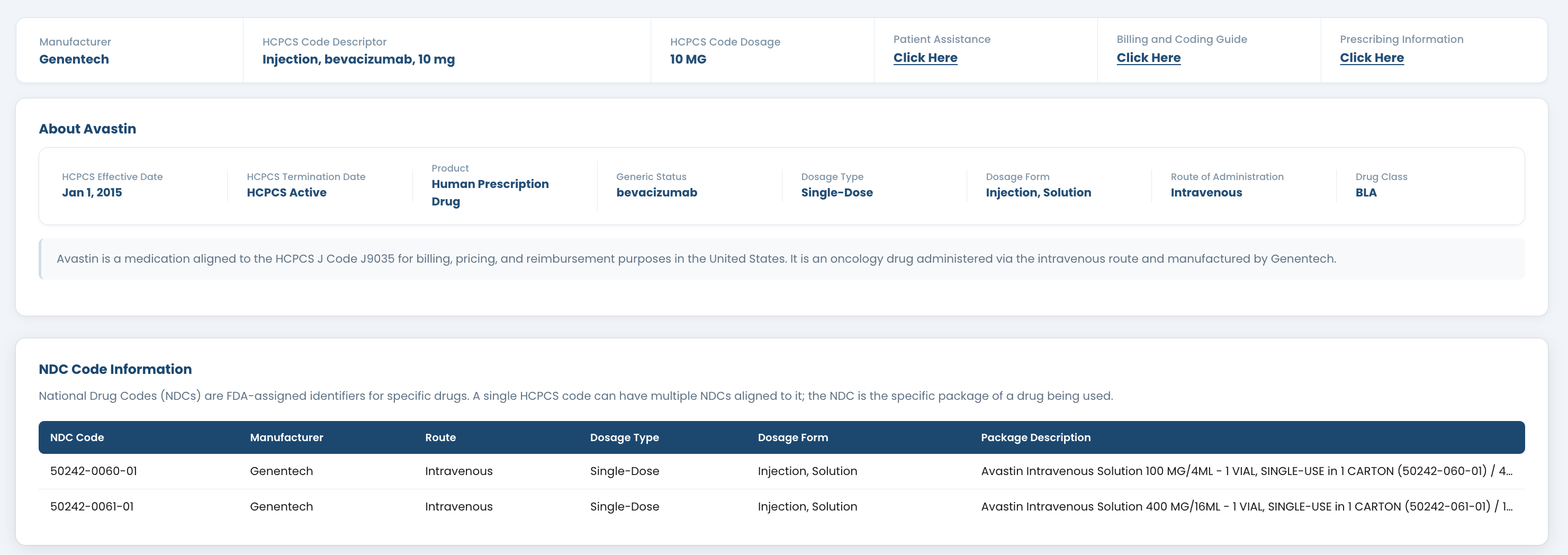Click the Avastin 400 MG/16ML package description
1568x555 pixels.
click(x=1247, y=506)
